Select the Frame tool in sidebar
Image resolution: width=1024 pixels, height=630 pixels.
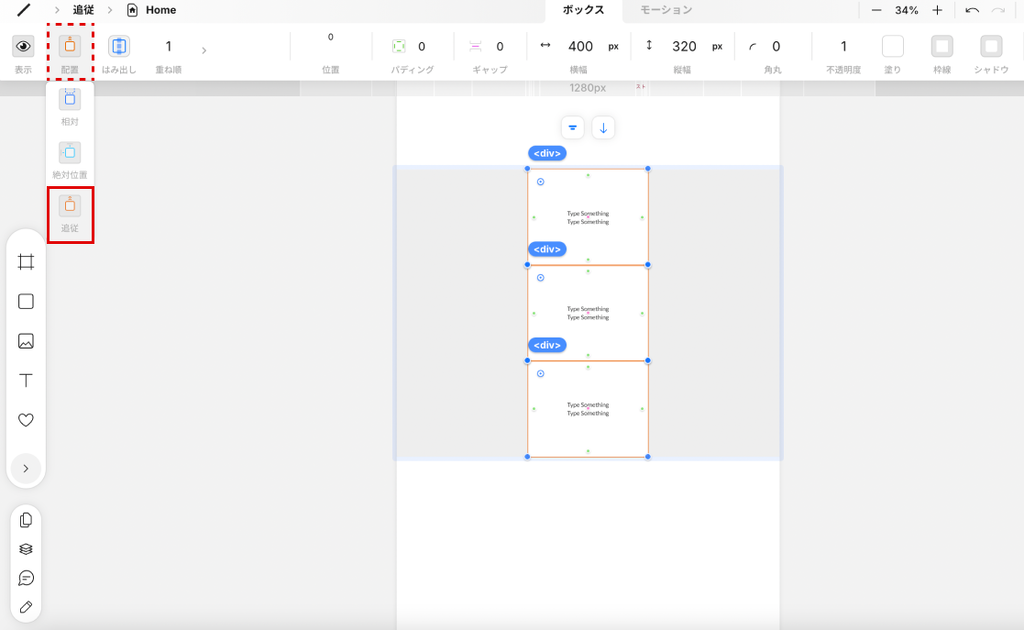(26, 262)
